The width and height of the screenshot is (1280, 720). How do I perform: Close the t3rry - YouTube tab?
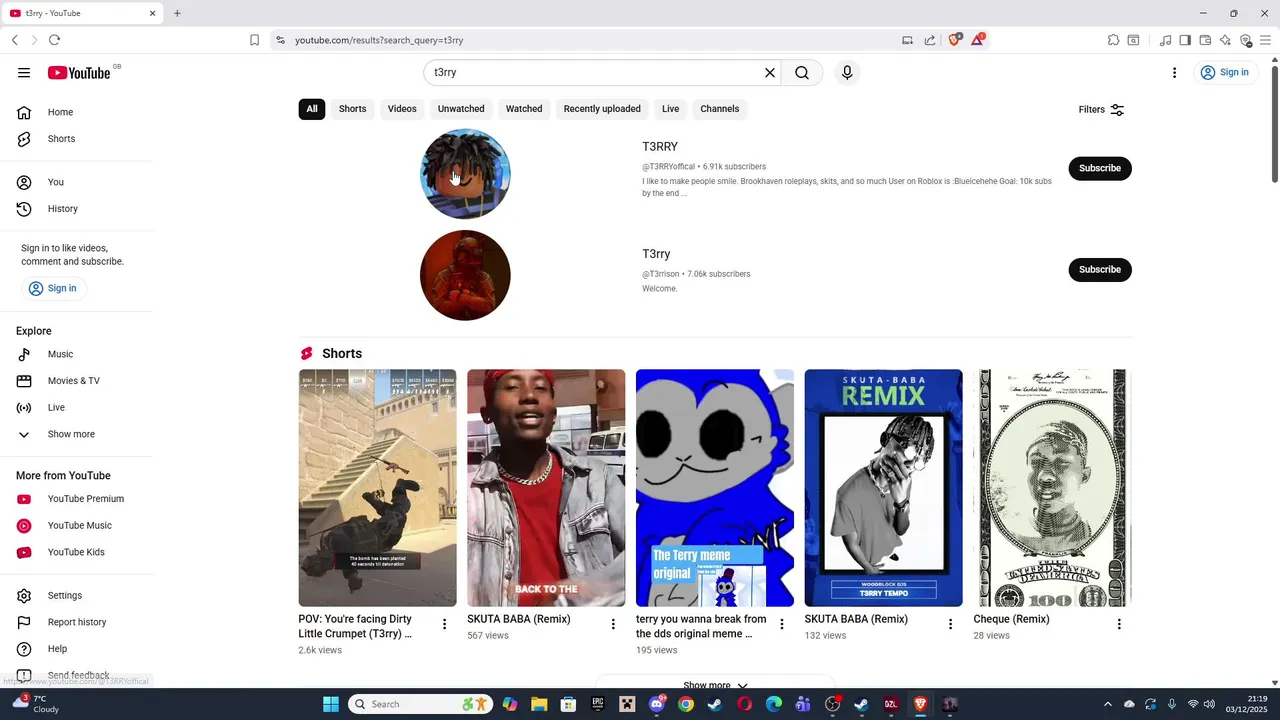tap(153, 13)
